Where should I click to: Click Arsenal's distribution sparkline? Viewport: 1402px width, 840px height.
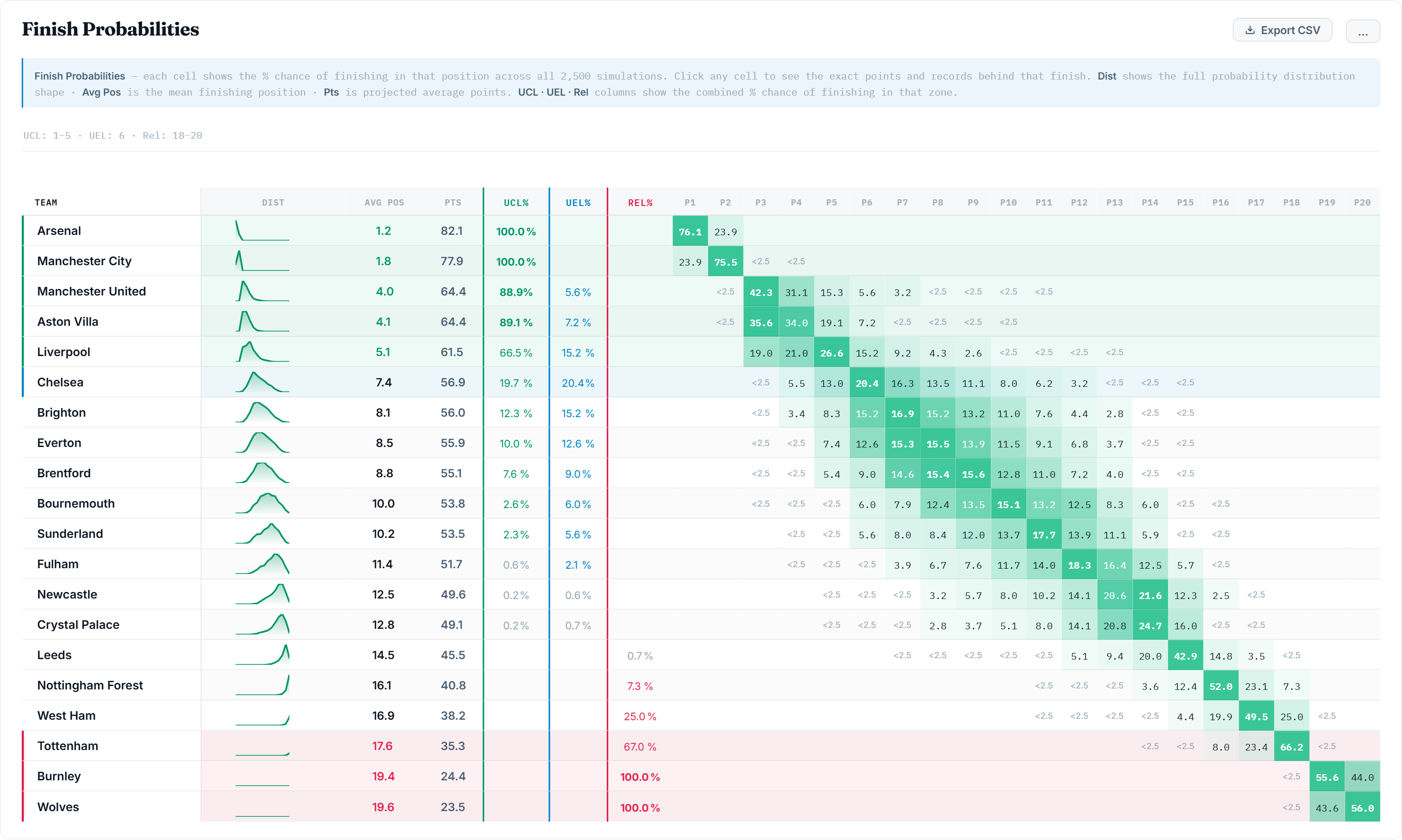pyautogui.click(x=262, y=231)
